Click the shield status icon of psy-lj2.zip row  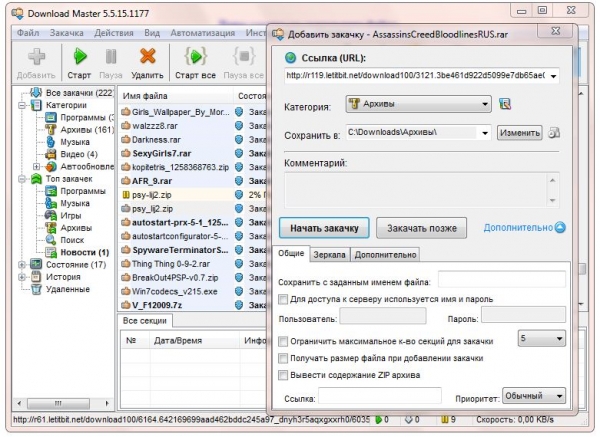tap(239, 195)
